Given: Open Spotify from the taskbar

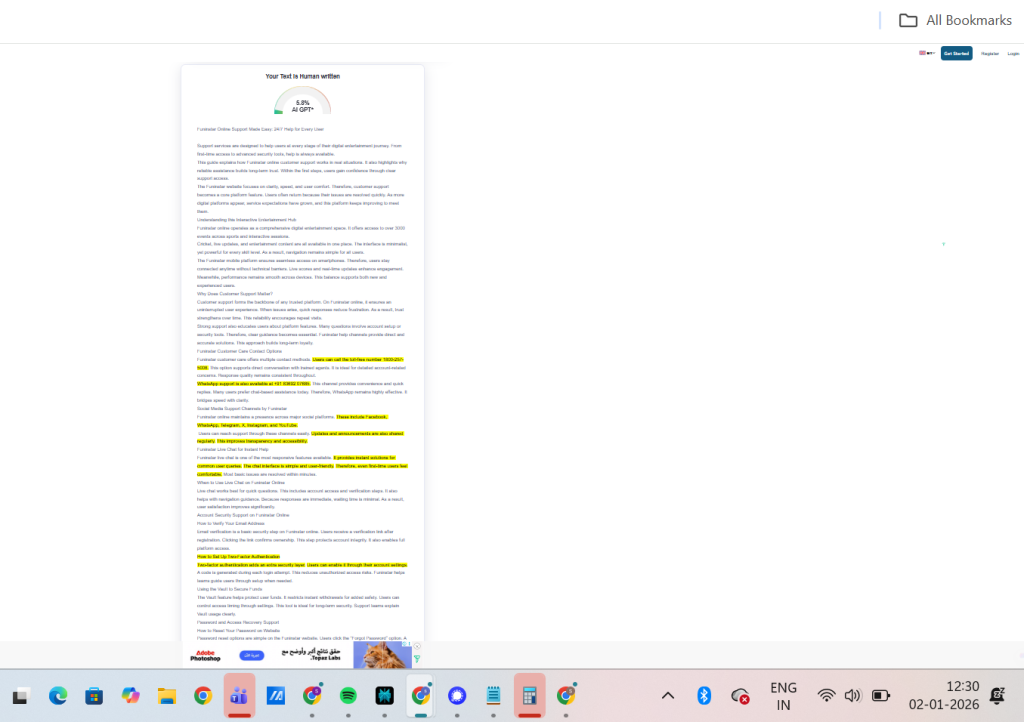Looking at the screenshot, I should point(348,695).
